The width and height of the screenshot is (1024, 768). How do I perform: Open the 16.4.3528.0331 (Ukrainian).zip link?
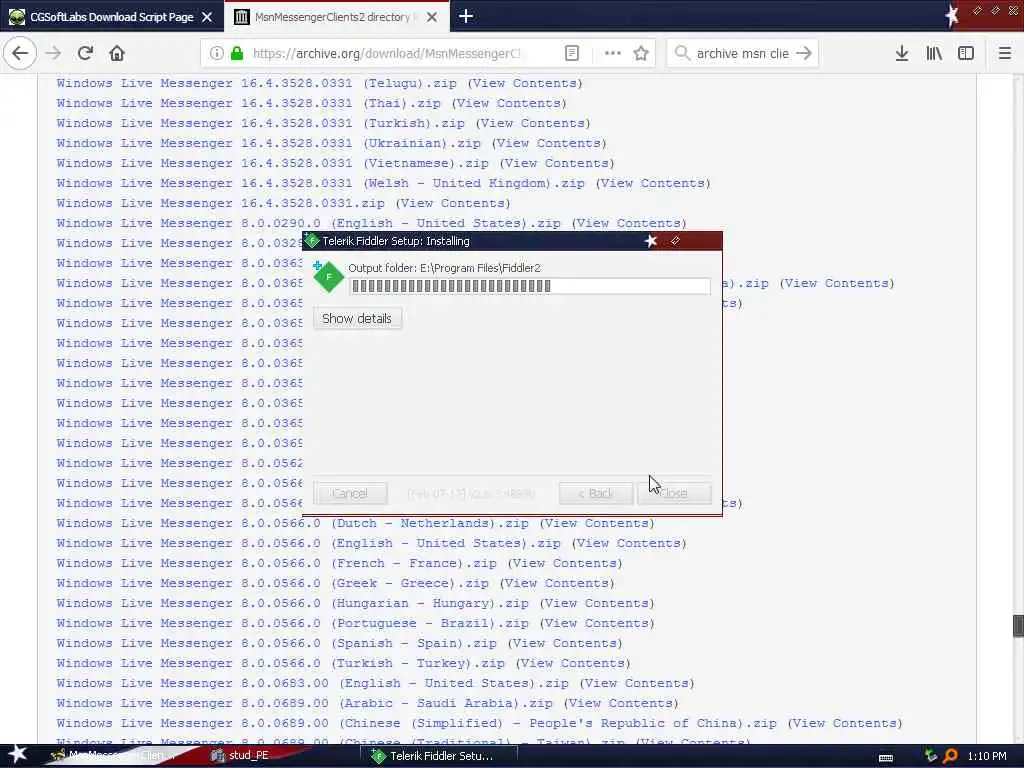click(268, 143)
